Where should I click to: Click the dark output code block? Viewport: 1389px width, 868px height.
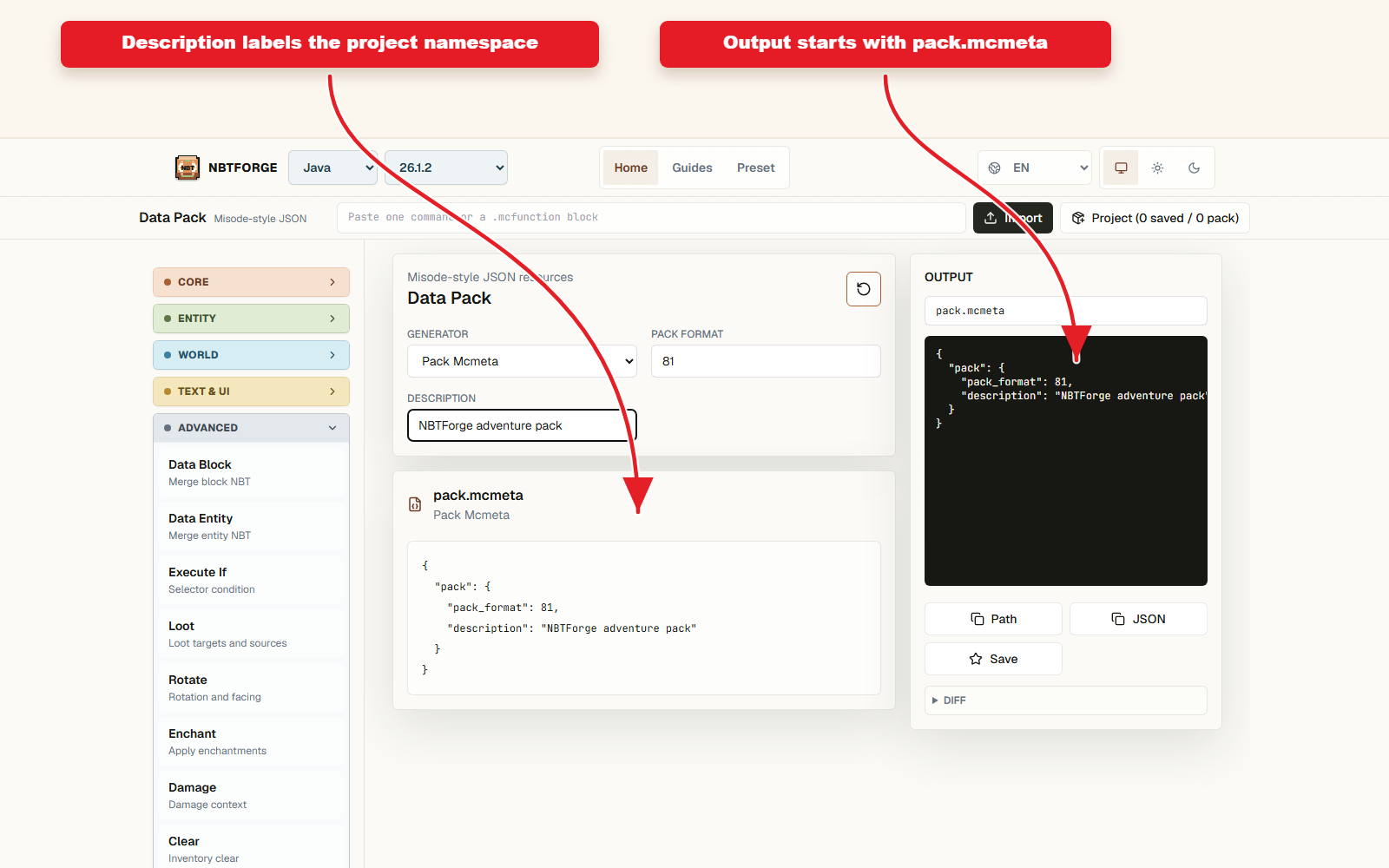[x=1065, y=461]
